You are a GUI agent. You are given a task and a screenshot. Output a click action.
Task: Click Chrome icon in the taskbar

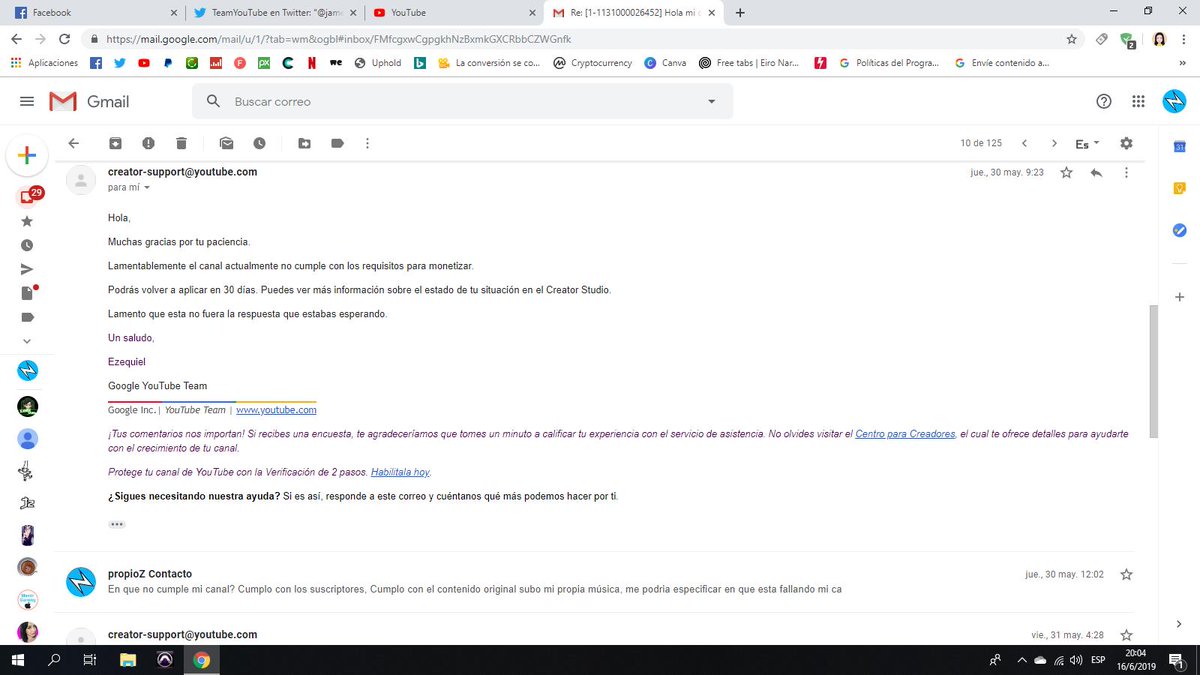click(x=202, y=660)
